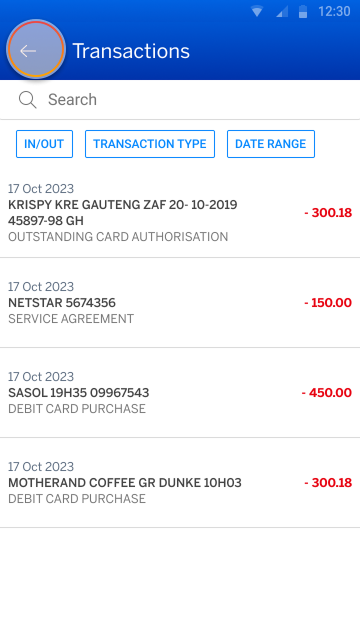Image resolution: width=360 pixels, height=640 pixels.
Task: Focus the Search input field
Action: point(180,100)
